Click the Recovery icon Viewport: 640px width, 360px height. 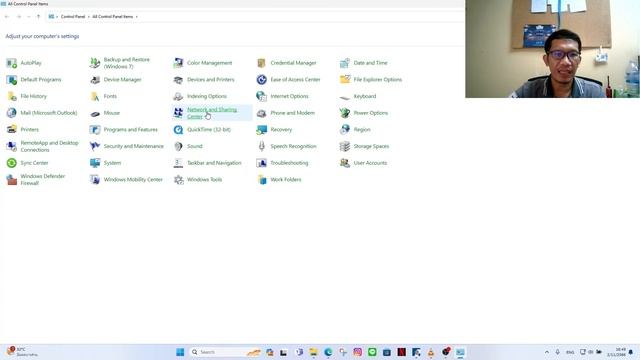click(x=262, y=130)
